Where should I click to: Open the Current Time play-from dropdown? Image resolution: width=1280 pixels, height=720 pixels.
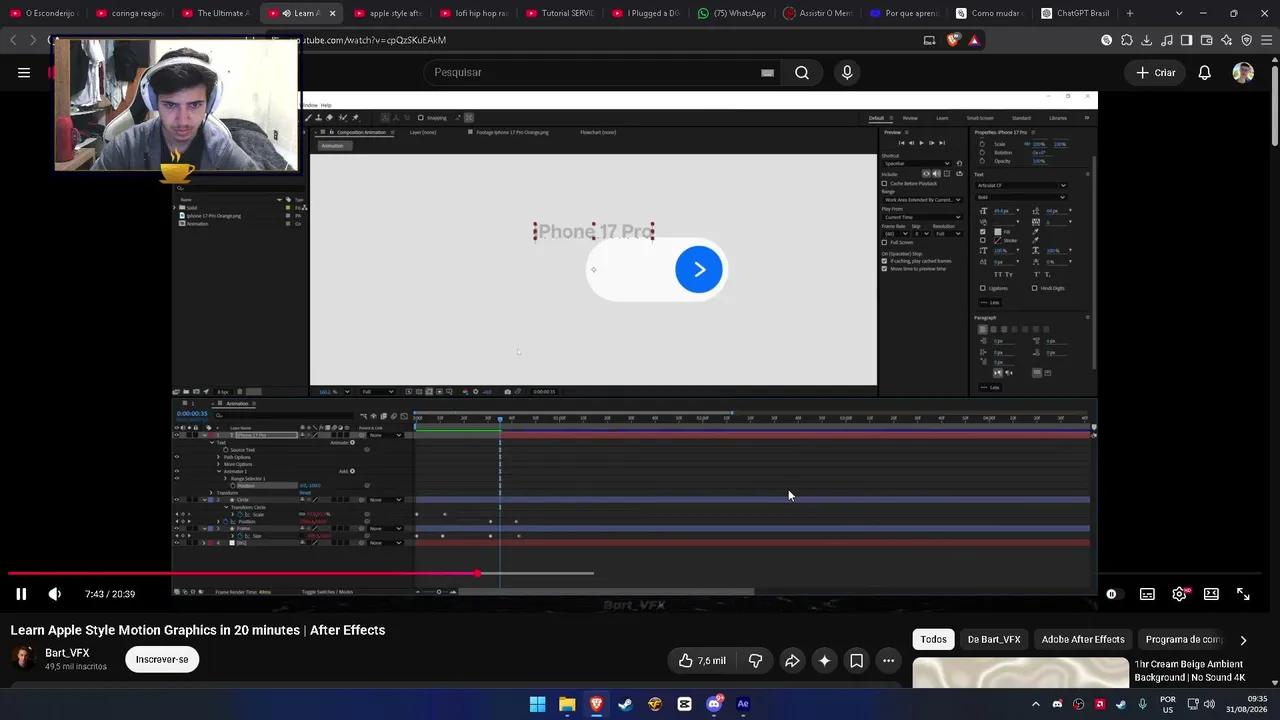click(x=921, y=217)
